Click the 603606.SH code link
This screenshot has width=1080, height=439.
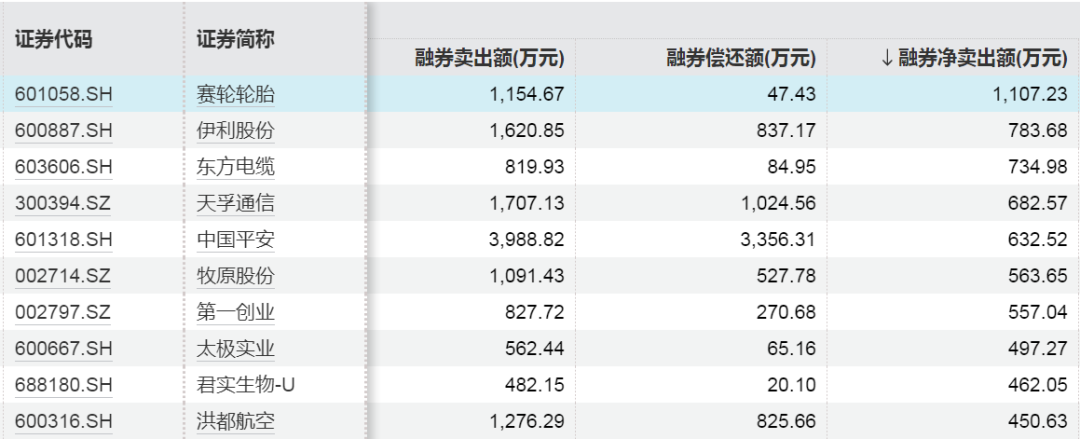tap(63, 167)
